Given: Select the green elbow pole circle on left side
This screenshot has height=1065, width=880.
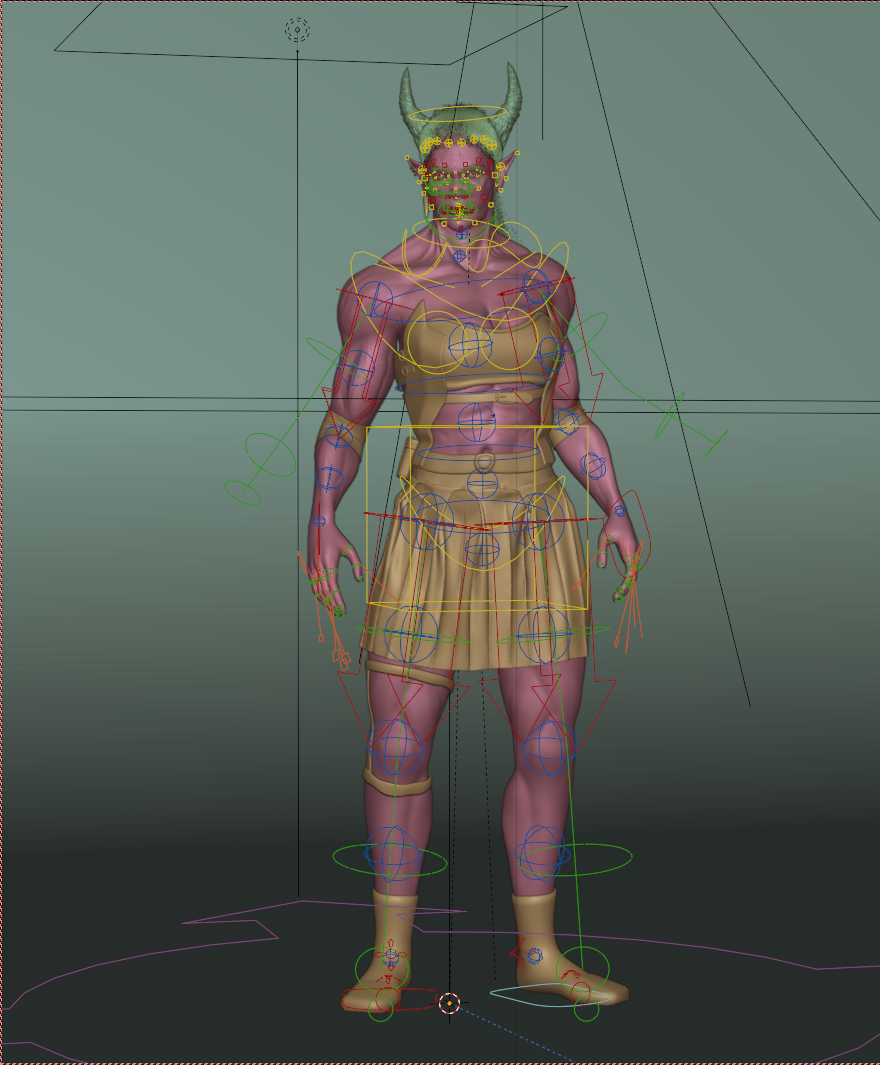Looking at the screenshot, I should click(x=270, y=456).
